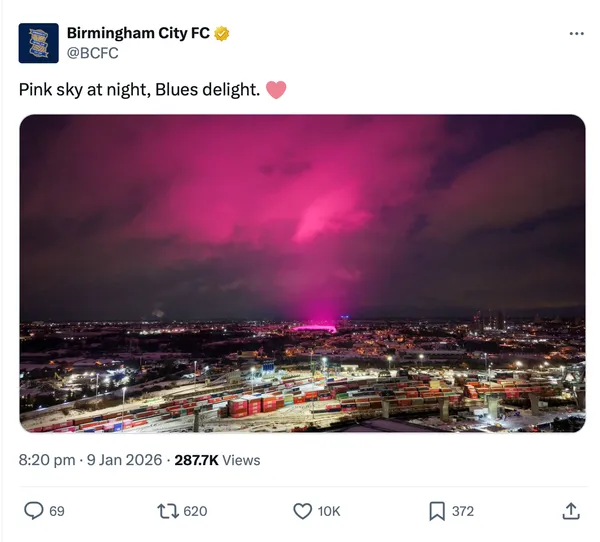Bookmark this post
This screenshot has height=542, width=600.
(x=437, y=511)
